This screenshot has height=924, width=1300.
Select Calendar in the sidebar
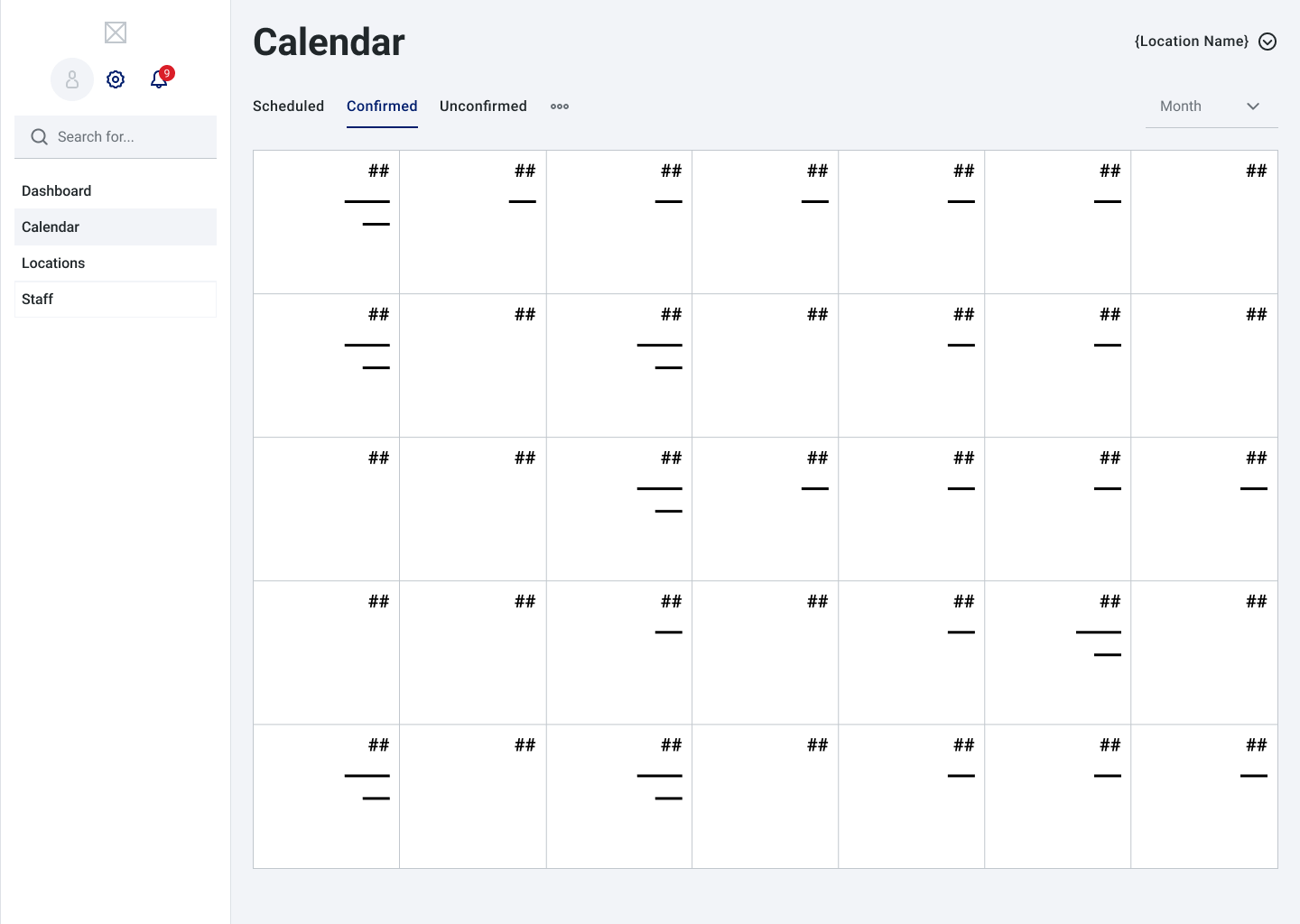click(x=51, y=227)
